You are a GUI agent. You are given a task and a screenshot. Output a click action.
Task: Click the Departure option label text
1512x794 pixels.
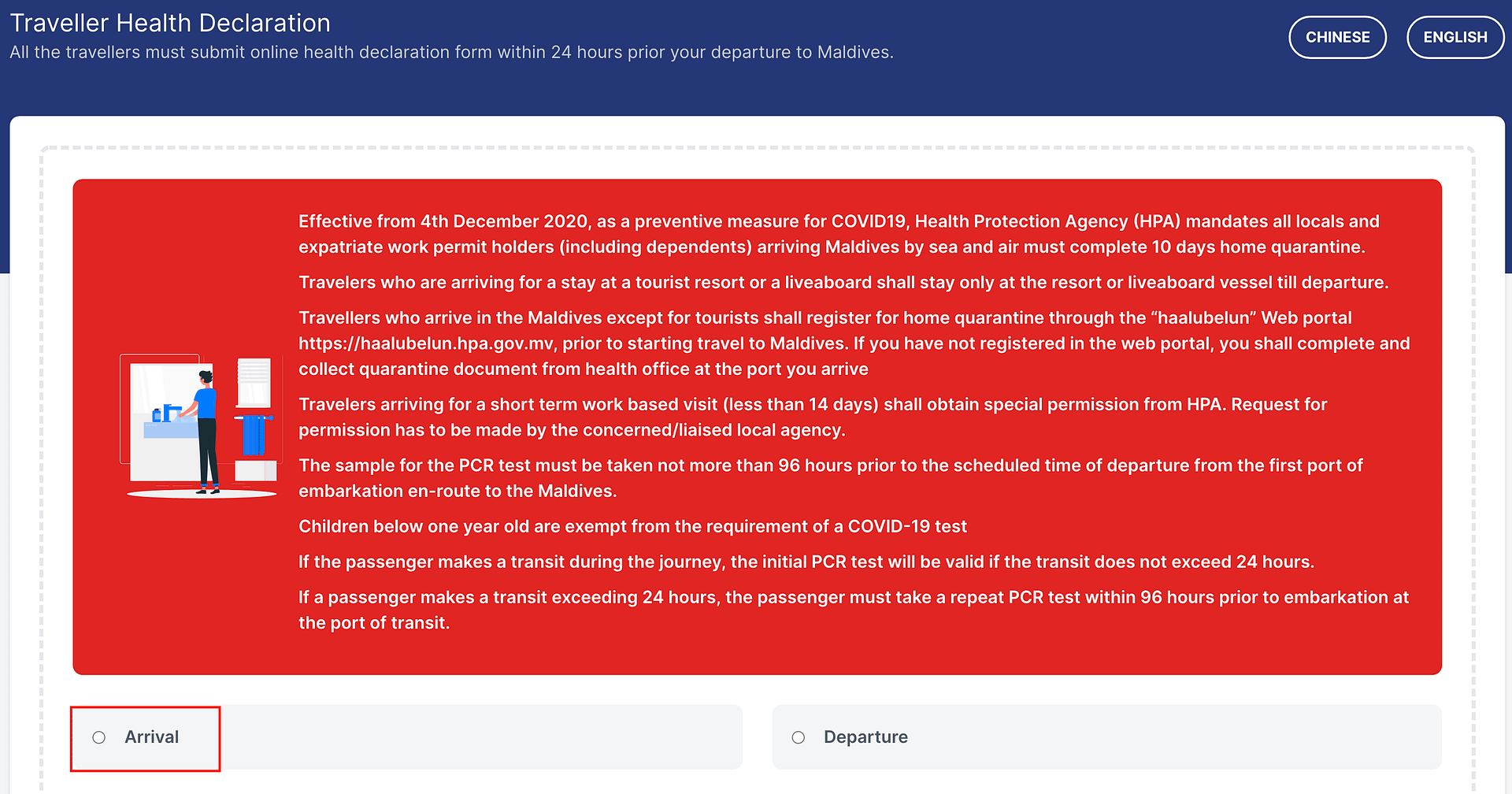tap(865, 737)
